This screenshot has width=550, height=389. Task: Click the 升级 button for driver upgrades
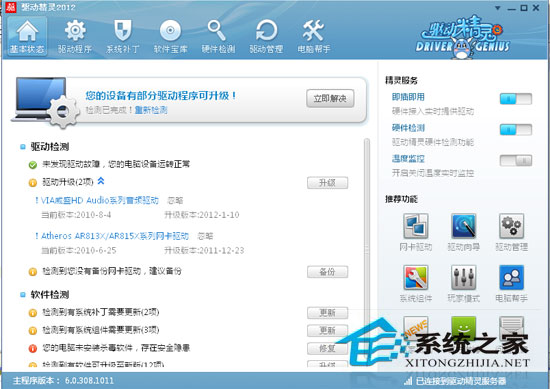[327, 183]
